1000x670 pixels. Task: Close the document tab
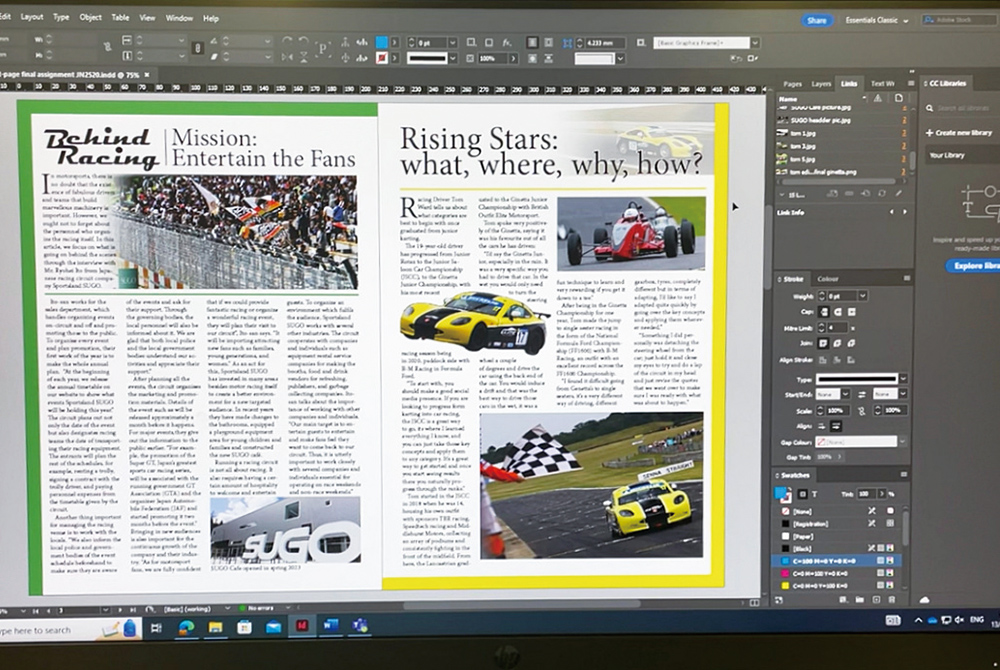click(147, 75)
